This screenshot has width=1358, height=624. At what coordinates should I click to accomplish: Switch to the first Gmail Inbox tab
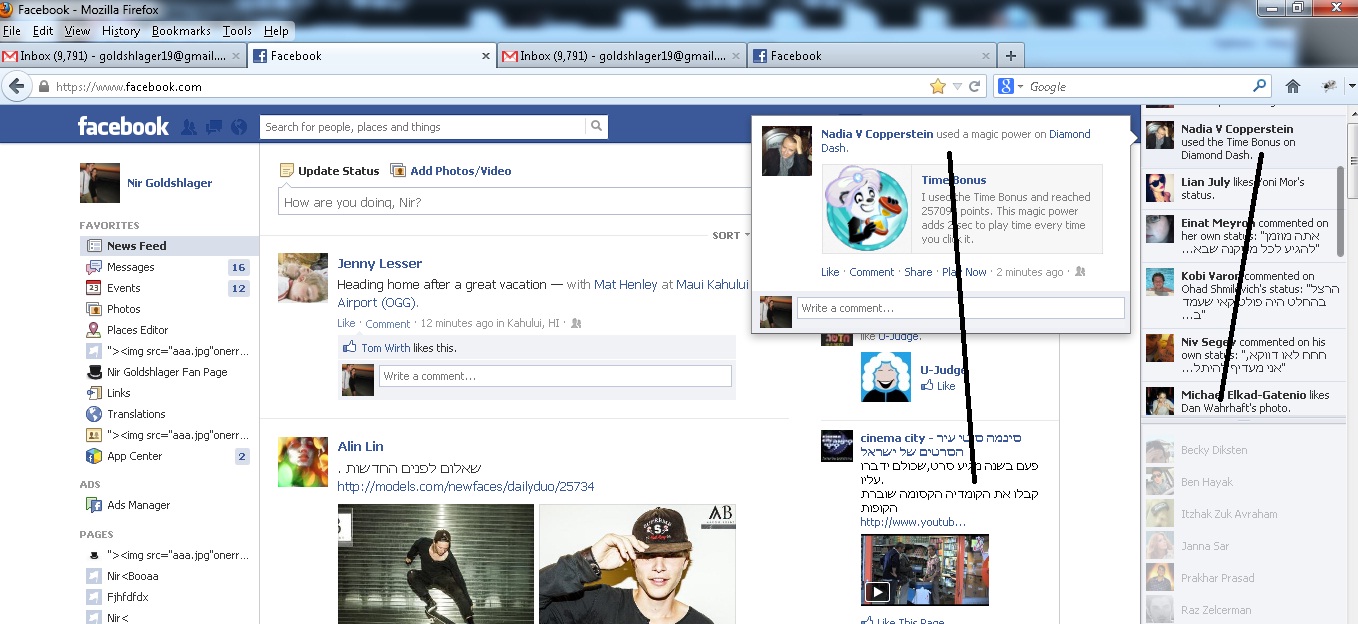123,56
